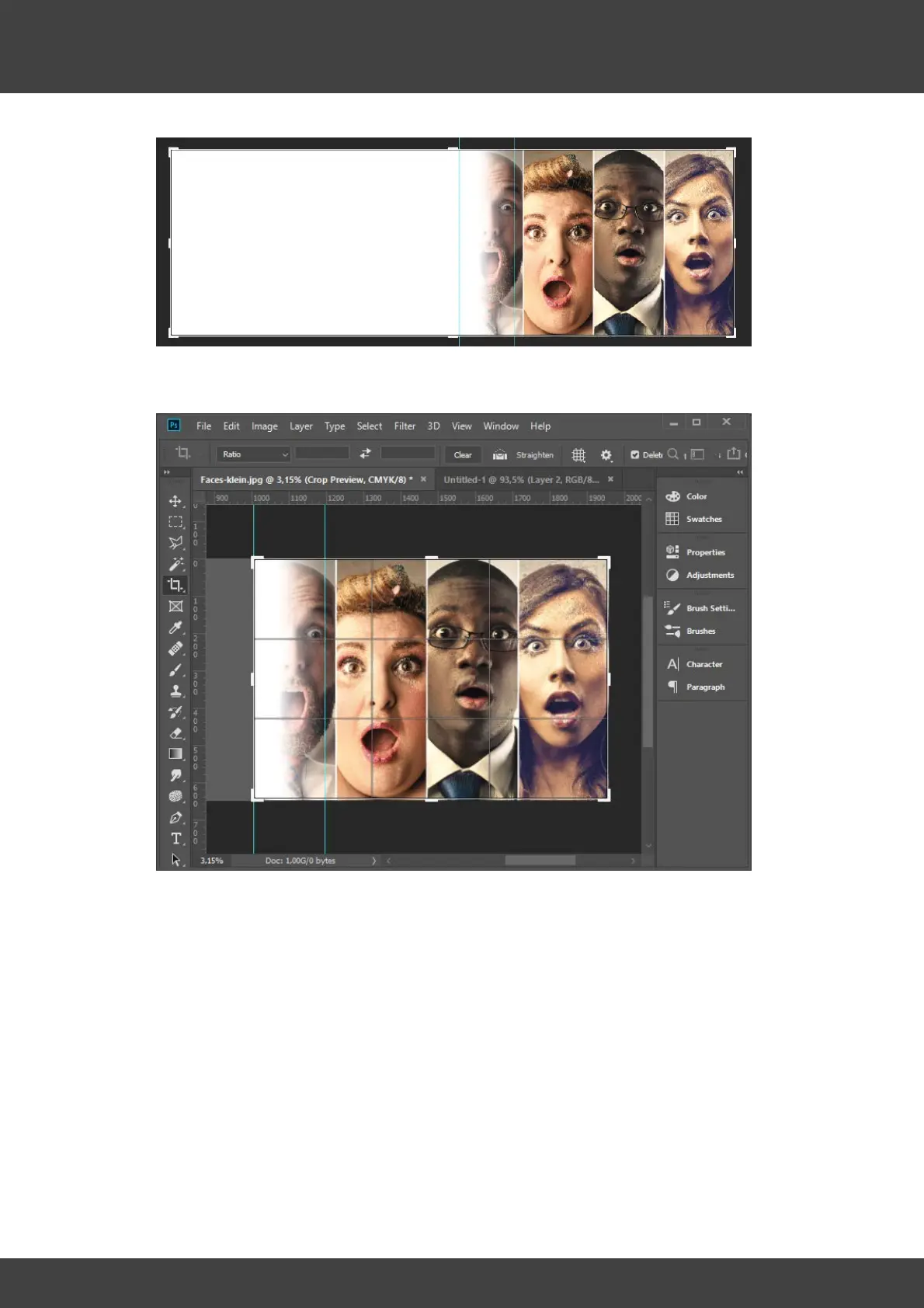Image resolution: width=924 pixels, height=1308 pixels.
Task: Select the Gradient tool
Action: pos(175,754)
